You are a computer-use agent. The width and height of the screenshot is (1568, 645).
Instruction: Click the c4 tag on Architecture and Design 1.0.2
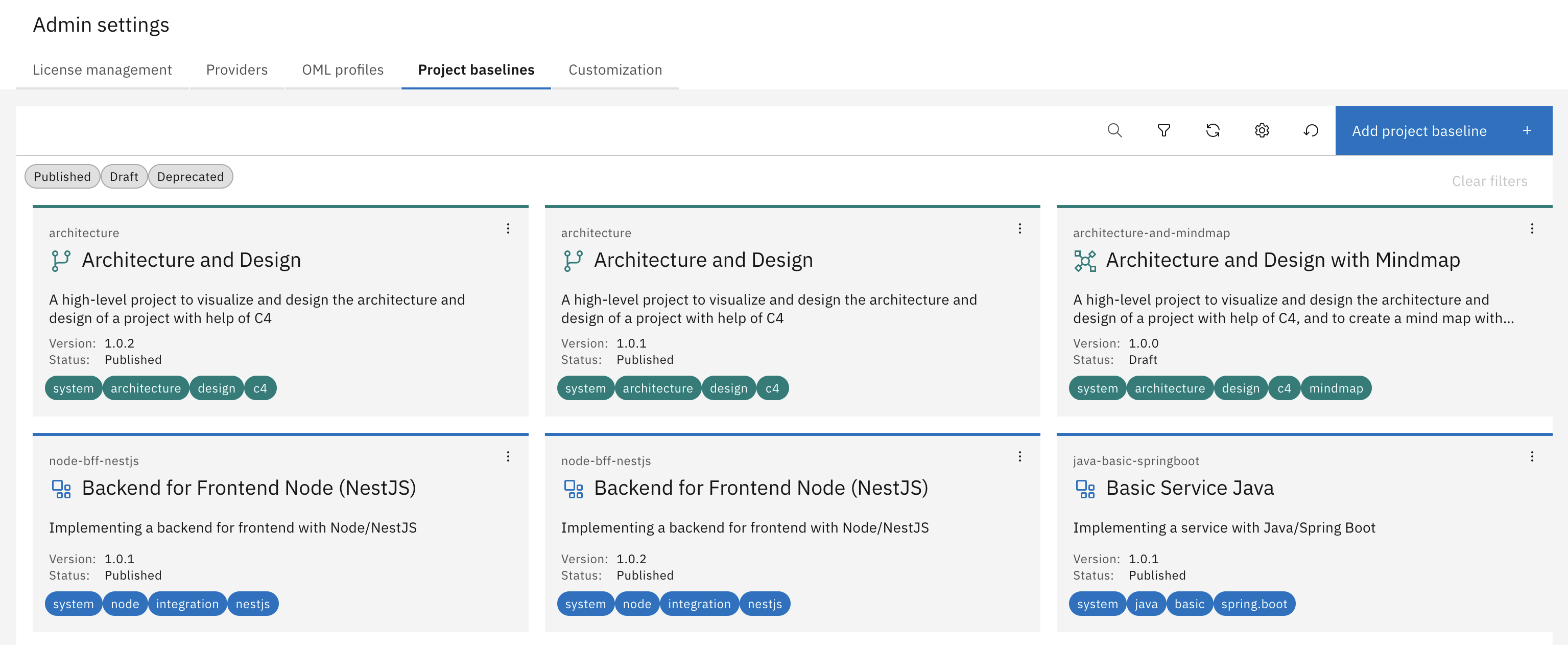click(260, 388)
